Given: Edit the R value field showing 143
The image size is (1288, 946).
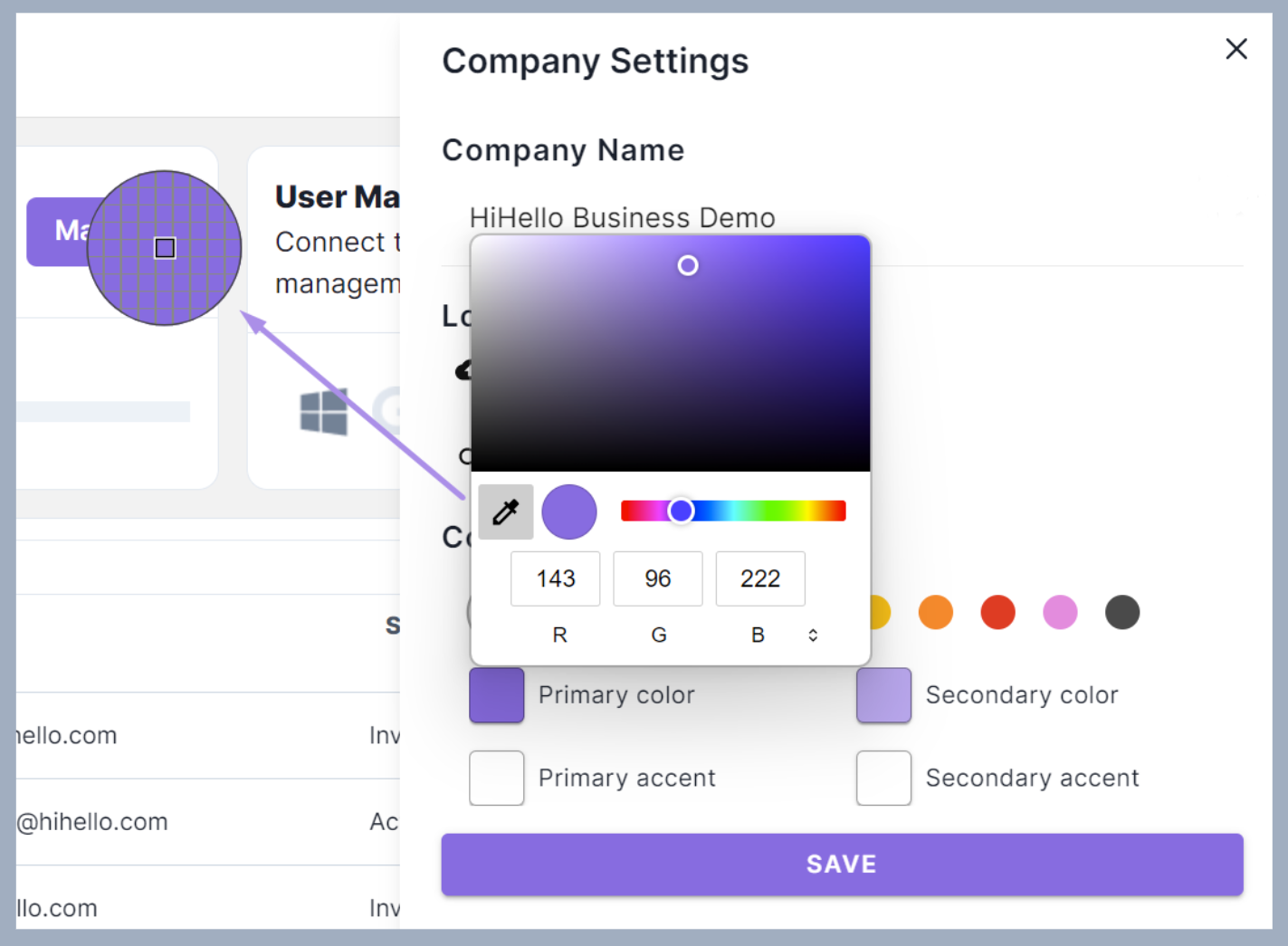Looking at the screenshot, I should (555, 578).
